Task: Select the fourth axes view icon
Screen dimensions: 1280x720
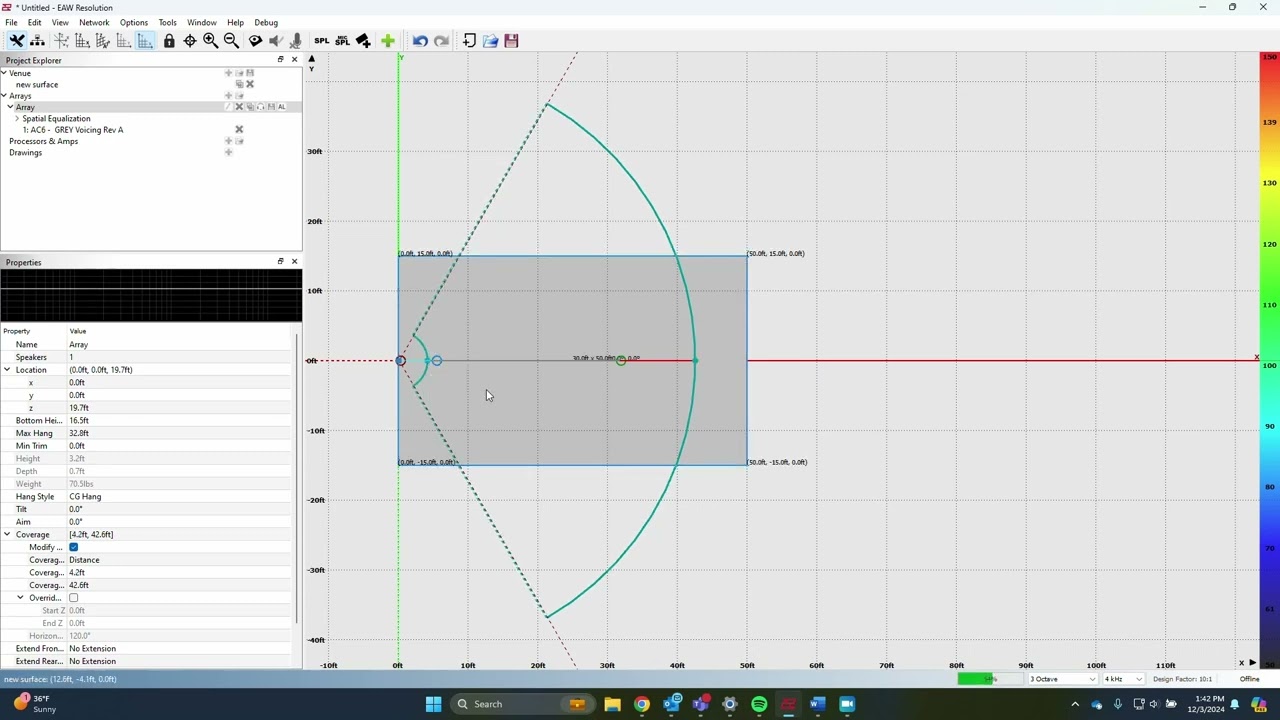Action: pos(124,41)
